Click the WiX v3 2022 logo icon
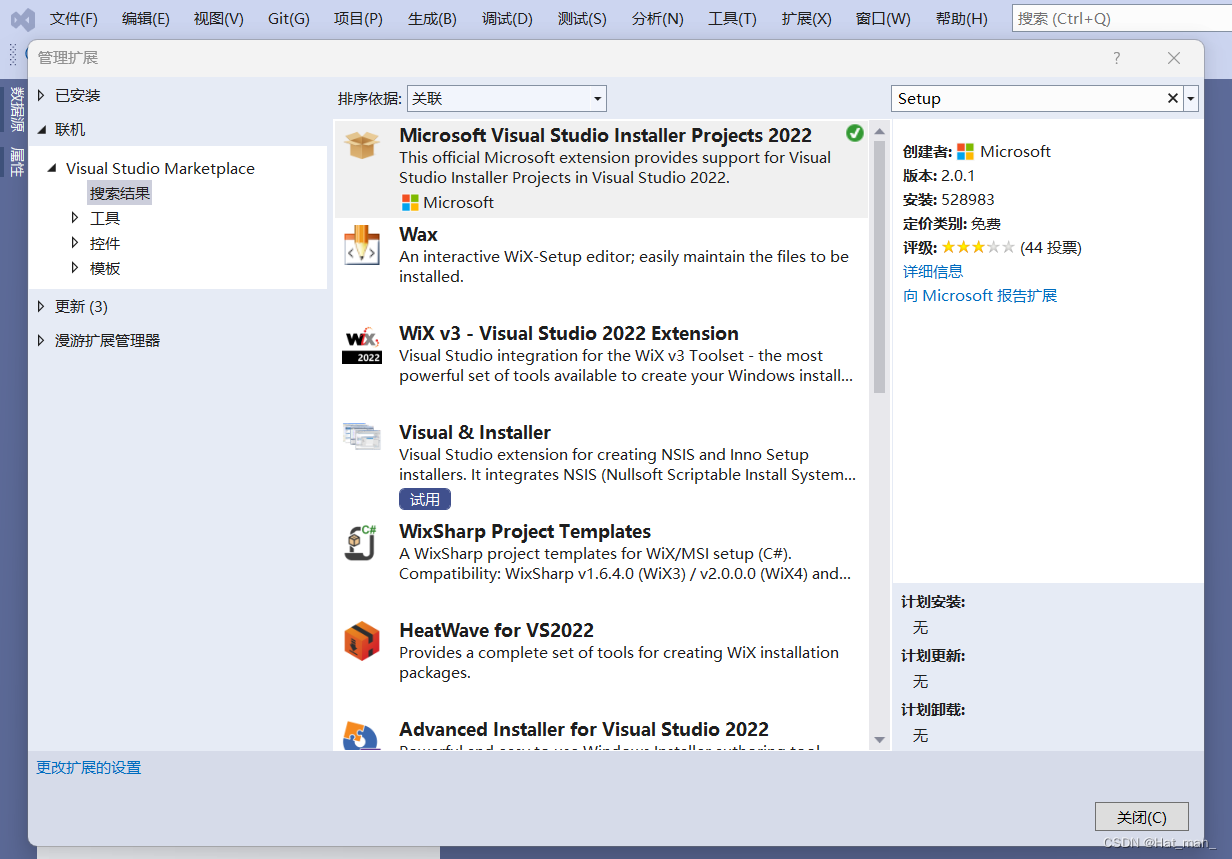 362,344
